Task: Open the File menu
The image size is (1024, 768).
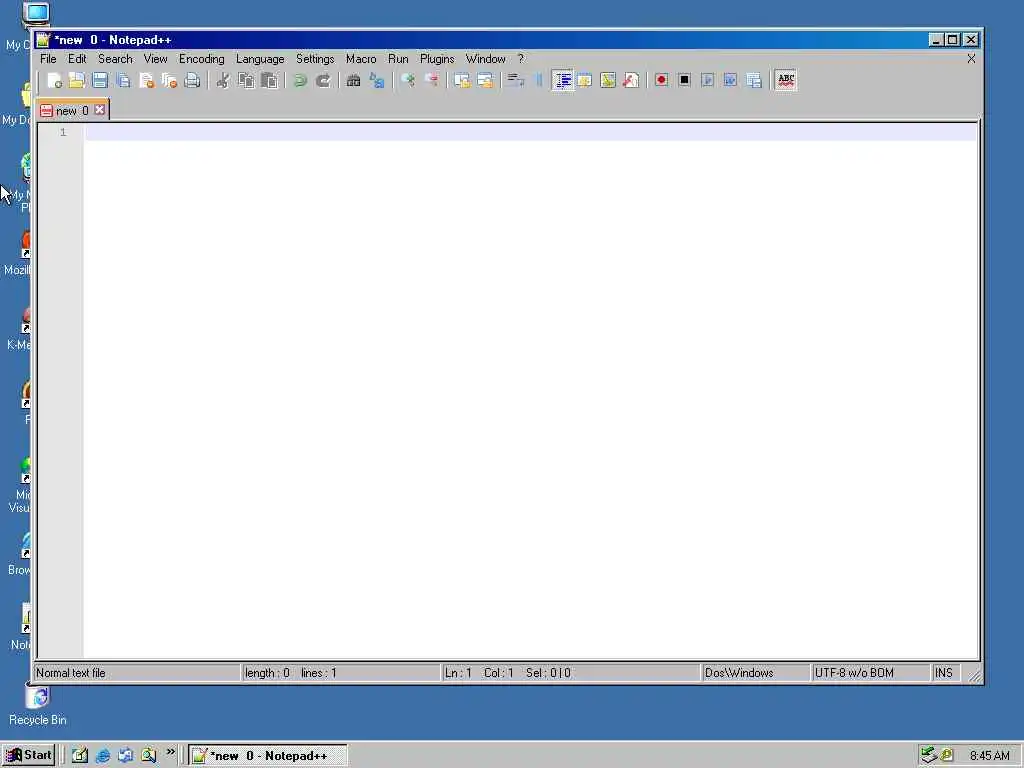Action: [x=48, y=59]
